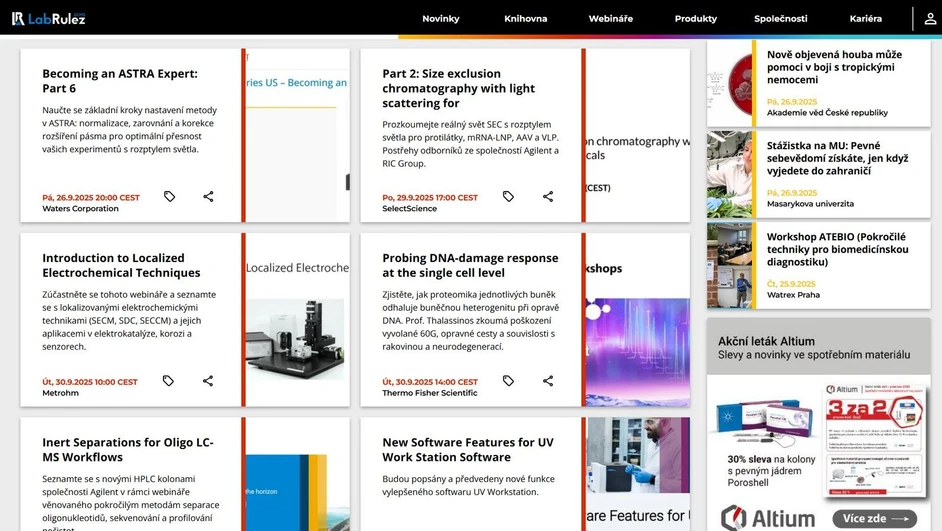Open news about Nově objevená houba
Screen dimensions: 942x531
tap(834, 67)
